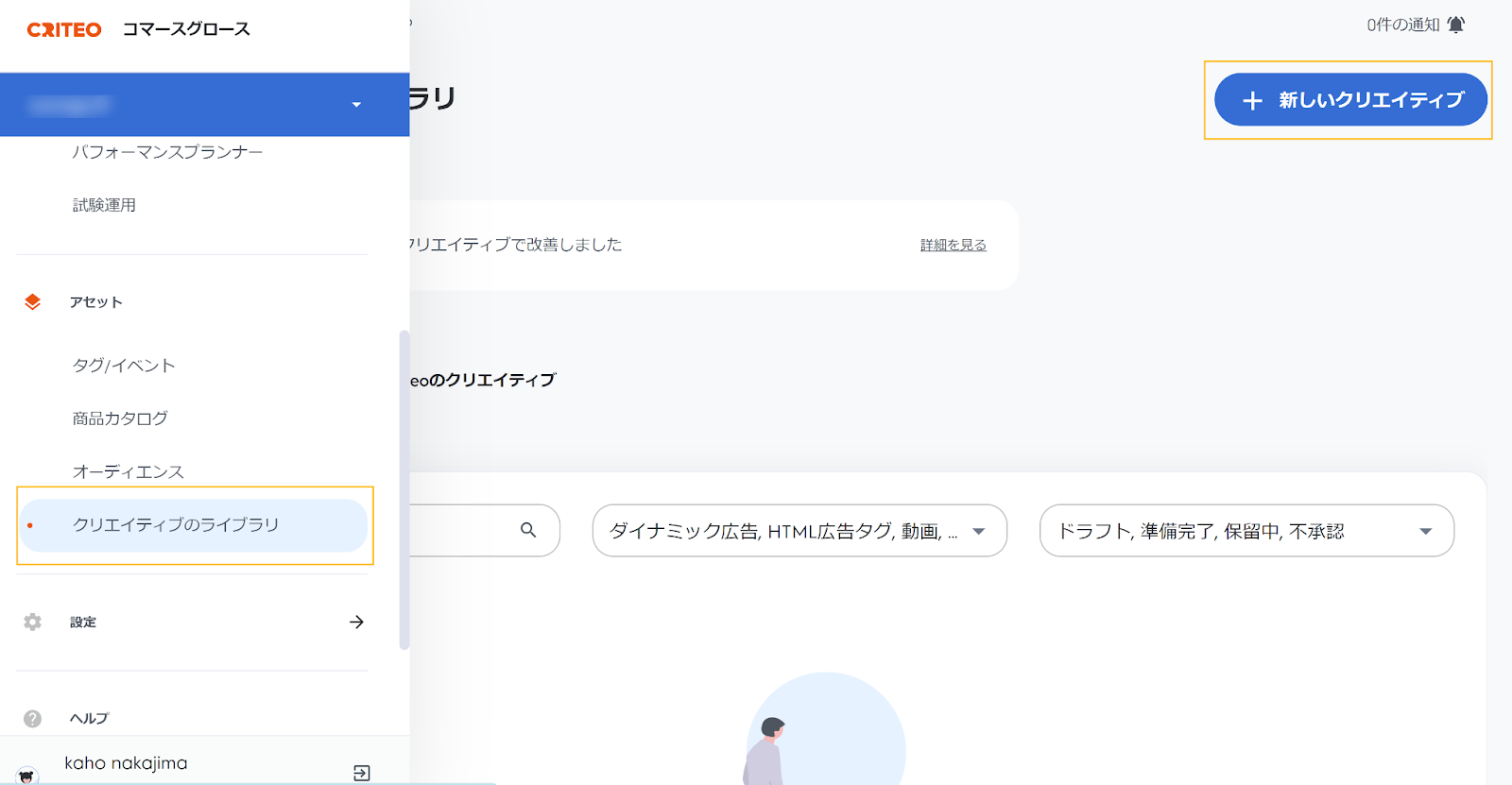Click the Criteo logo
This screenshot has height=785, width=1512.
pyautogui.click(x=64, y=30)
